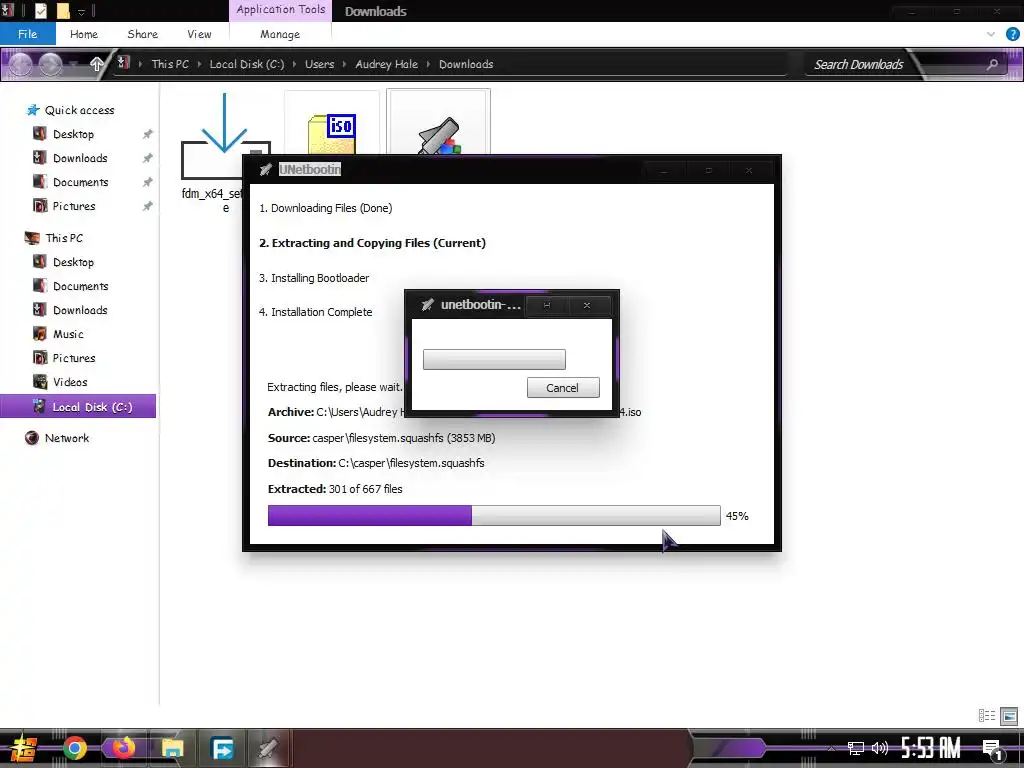Click the Application Tools contextual tab
Image resolution: width=1024 pixels, height=768 pixels.
pos(281,10)
